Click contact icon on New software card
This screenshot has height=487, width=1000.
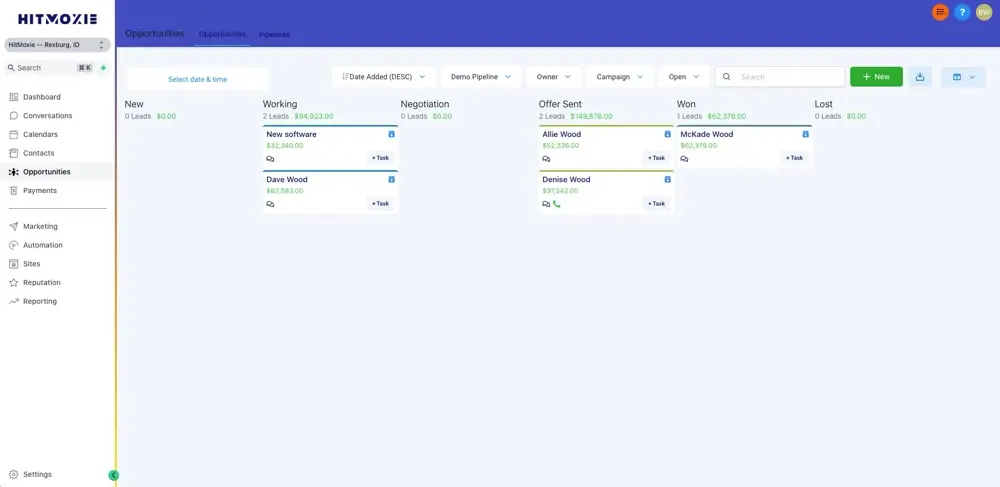click(392, 134)
